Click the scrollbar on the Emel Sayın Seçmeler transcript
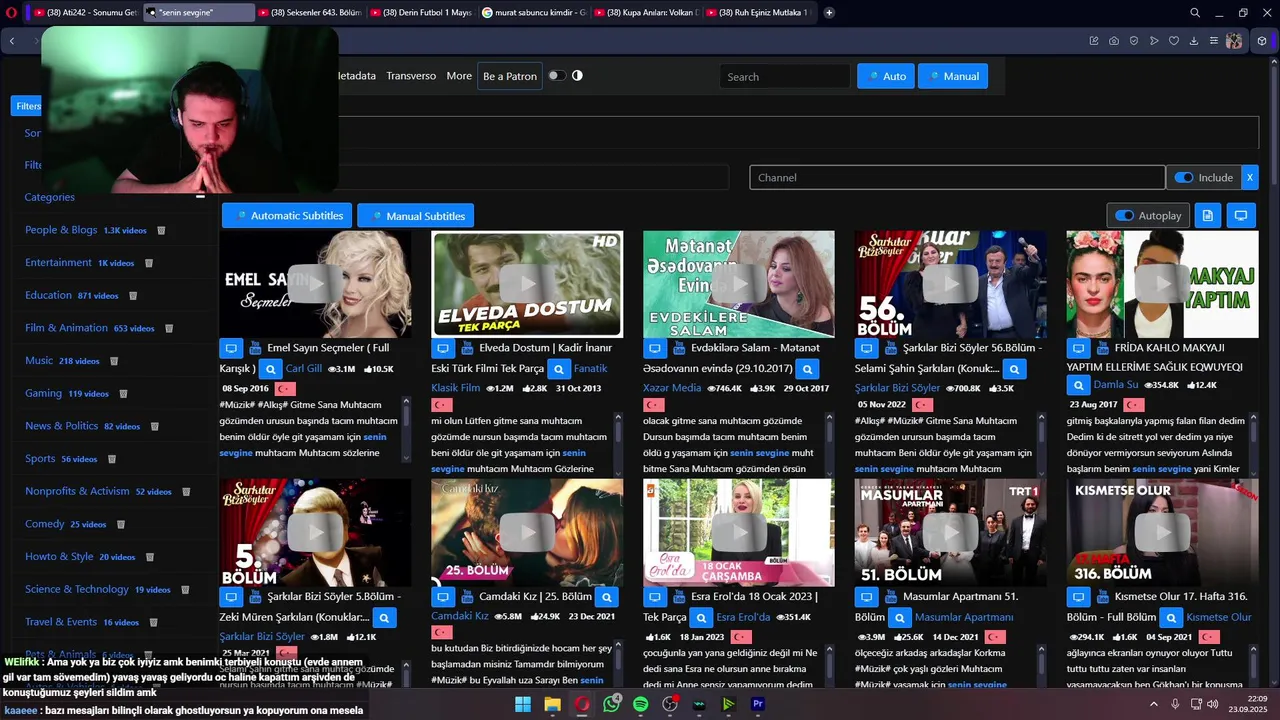This screenshot has height=720, width=1280. click(x=406, y=429)
